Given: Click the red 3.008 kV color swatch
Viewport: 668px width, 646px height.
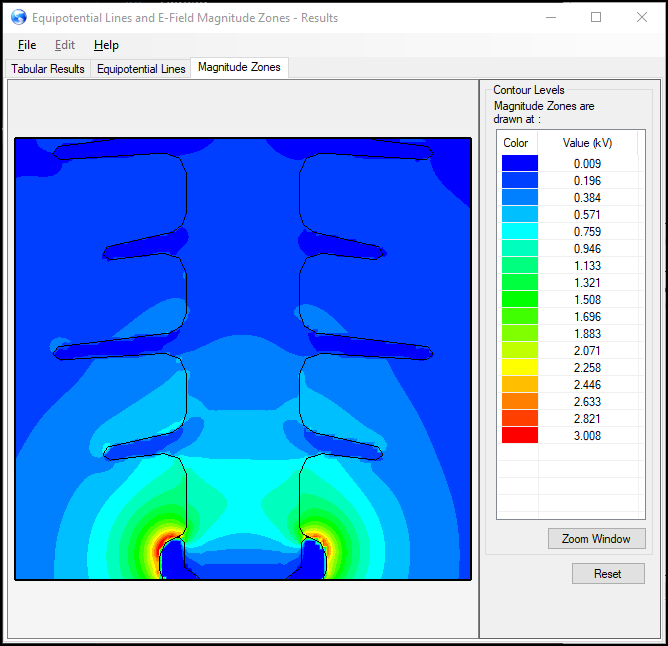Looking at the screenshot, I should click(519, 435).
